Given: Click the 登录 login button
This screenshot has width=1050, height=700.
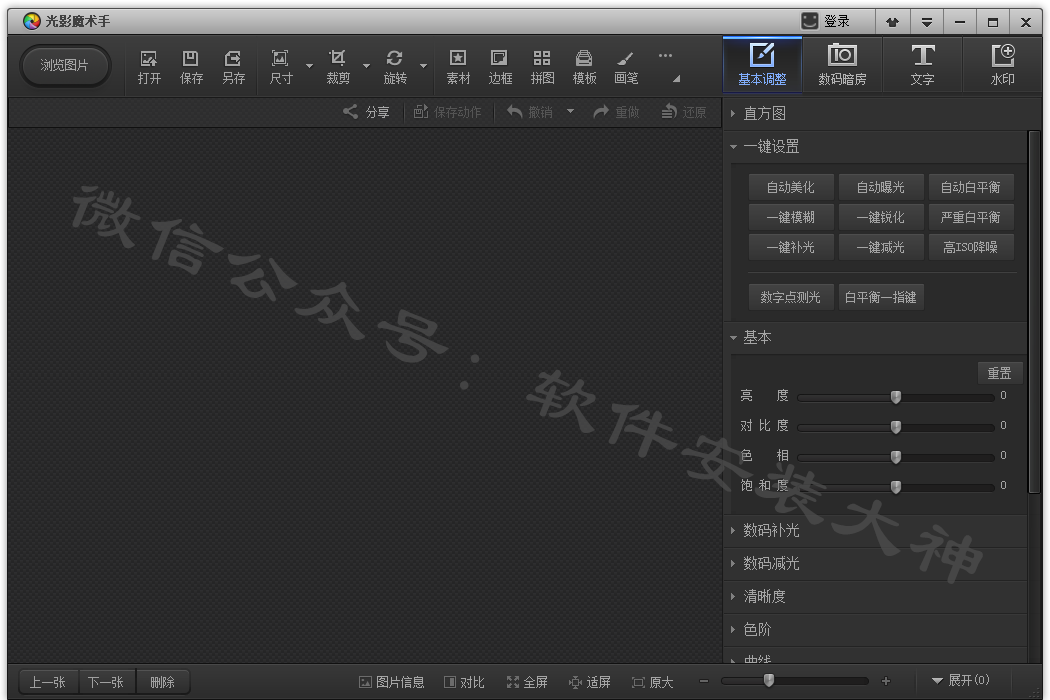Looking at the screenshot, I should pos(826,21).
